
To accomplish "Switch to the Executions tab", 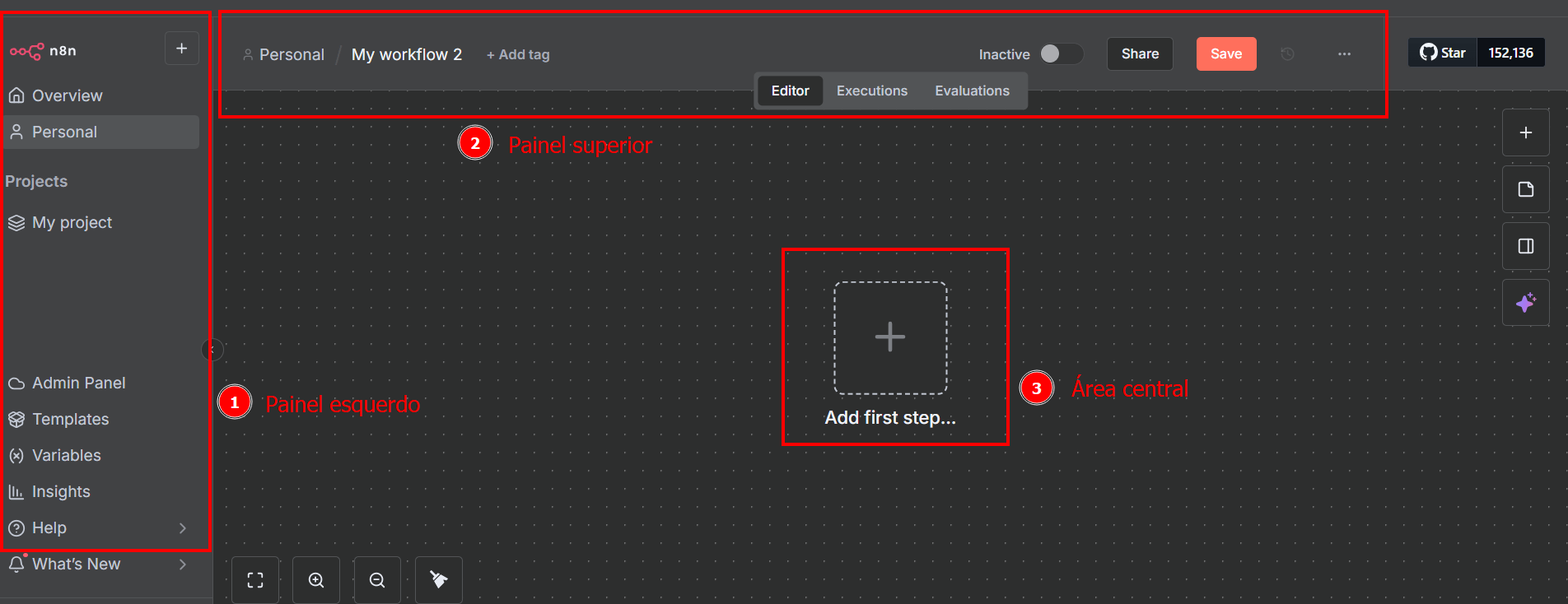I will [872, 91].
